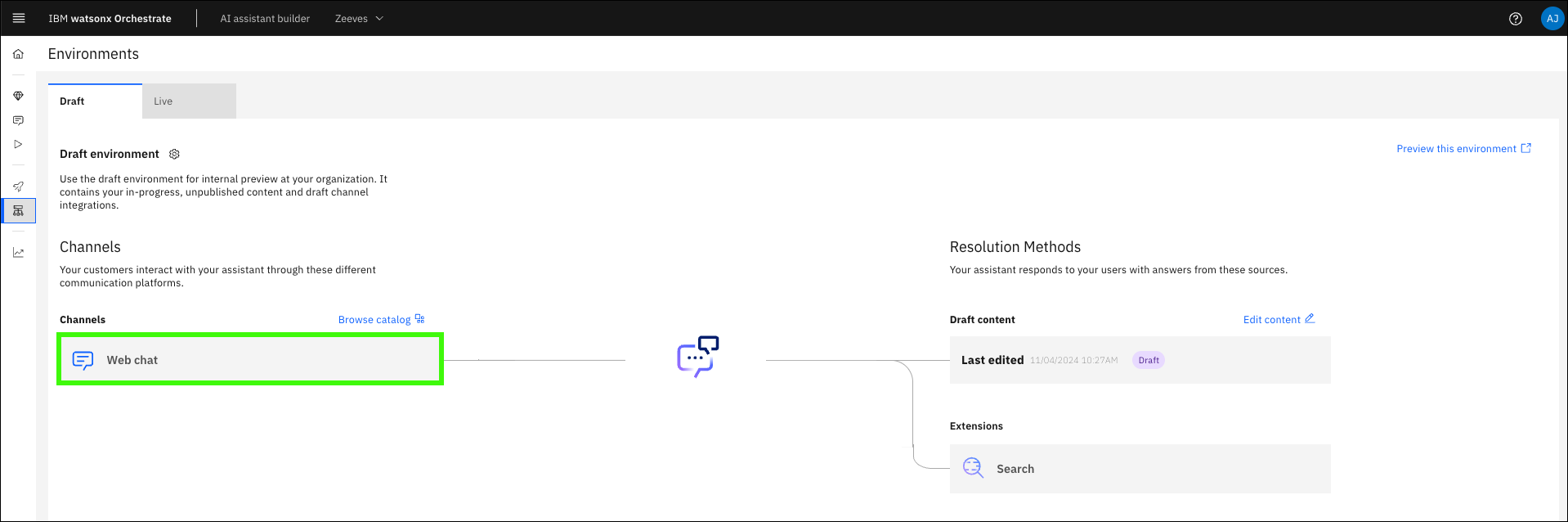Open Preview play icon in sidebar
Screen dimensions: 1568x522
coord(18,144)
